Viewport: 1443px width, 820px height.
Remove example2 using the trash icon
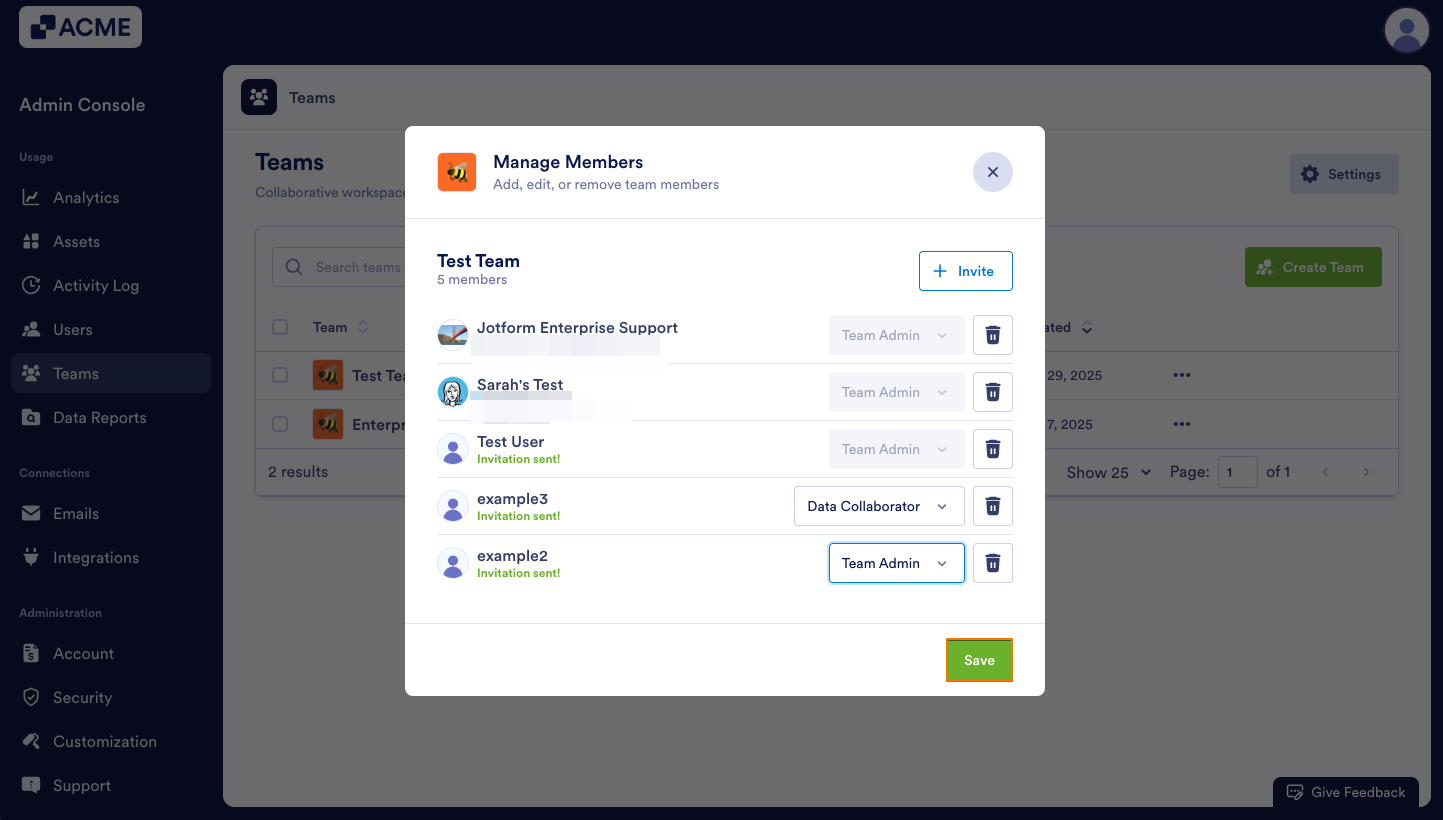point(992,563)
